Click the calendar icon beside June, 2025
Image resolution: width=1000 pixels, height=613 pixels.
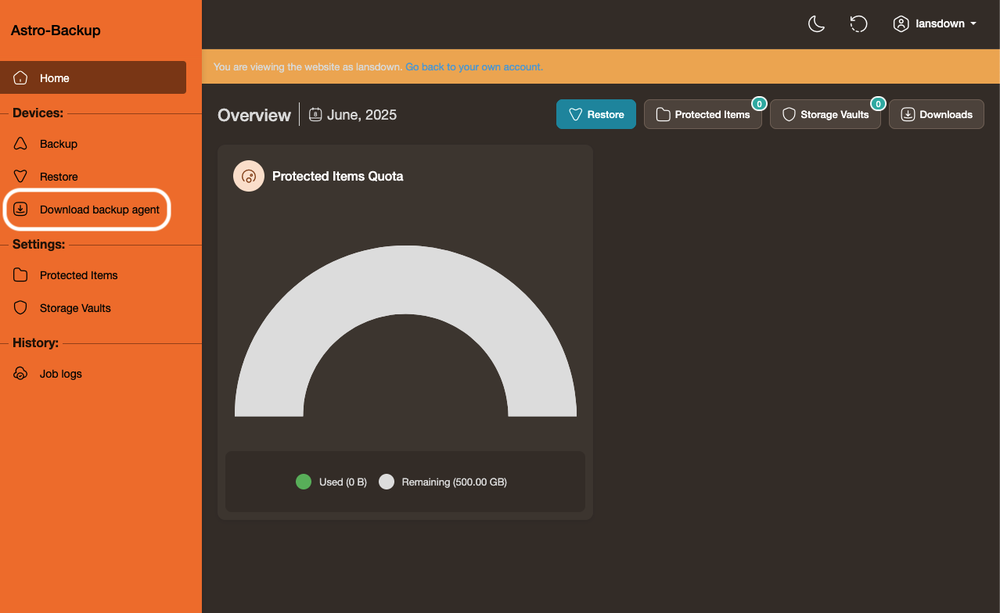click(x=315, y=115)
